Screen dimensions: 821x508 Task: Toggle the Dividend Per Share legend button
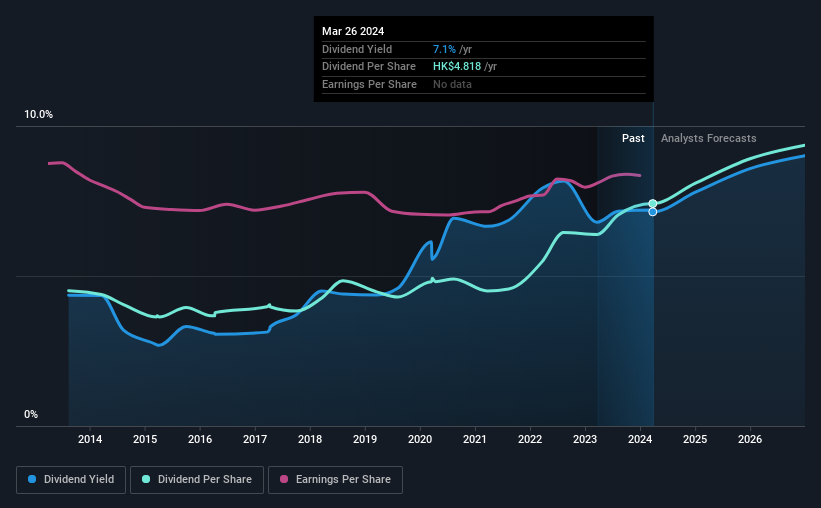(x=197, y=480)
